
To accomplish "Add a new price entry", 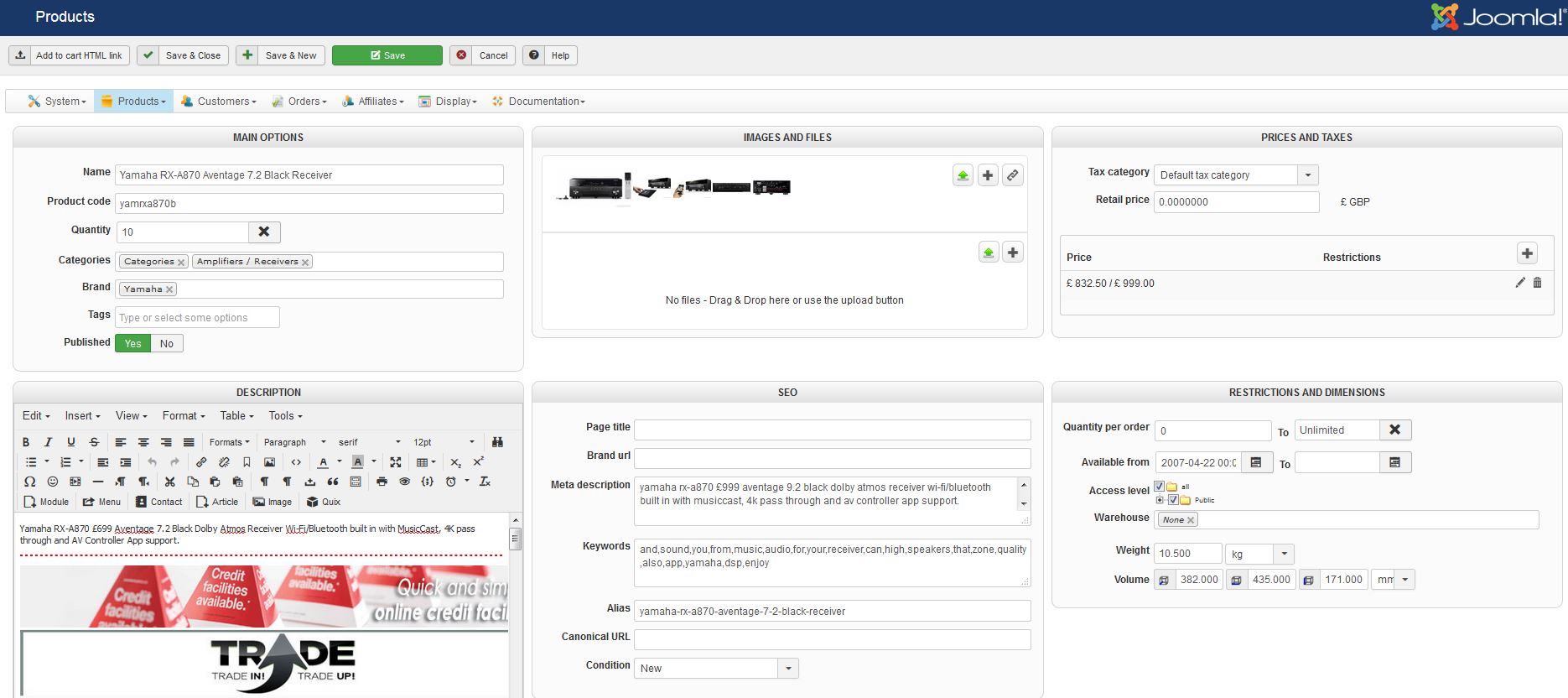I will coord(1527,253).
